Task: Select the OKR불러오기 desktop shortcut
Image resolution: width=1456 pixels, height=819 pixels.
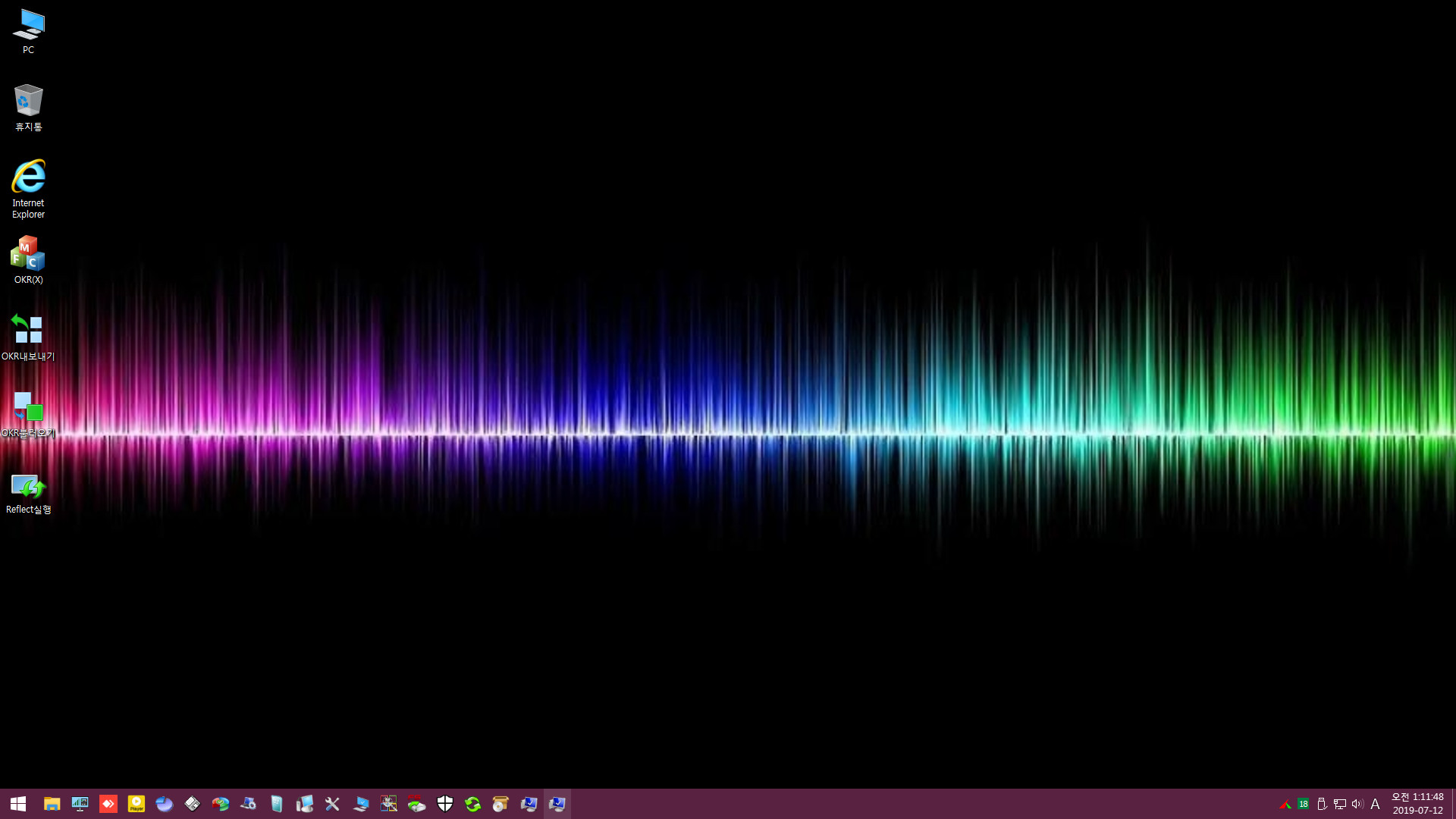Action: click(28, 414)
